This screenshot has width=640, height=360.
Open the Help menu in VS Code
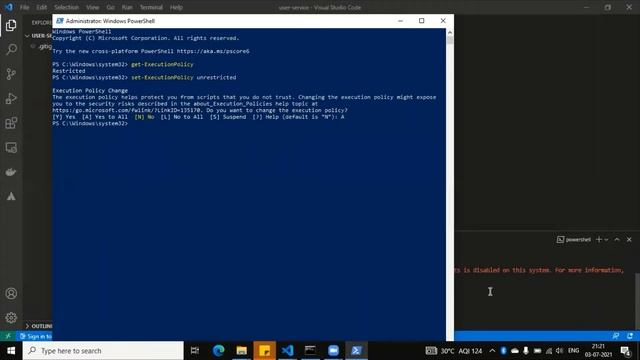click(176, 7)
